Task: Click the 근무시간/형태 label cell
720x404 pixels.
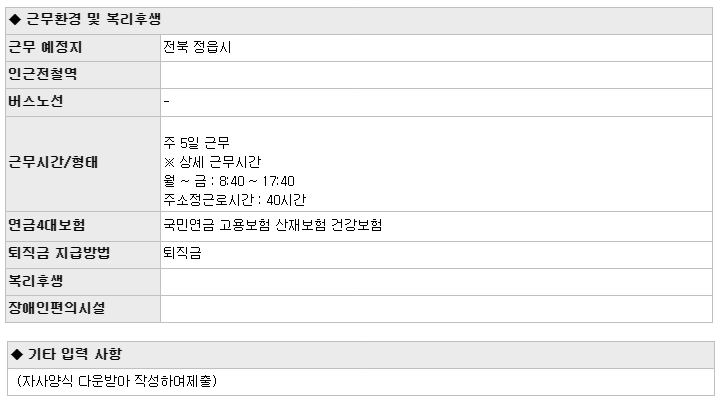Action: point(83,164)
